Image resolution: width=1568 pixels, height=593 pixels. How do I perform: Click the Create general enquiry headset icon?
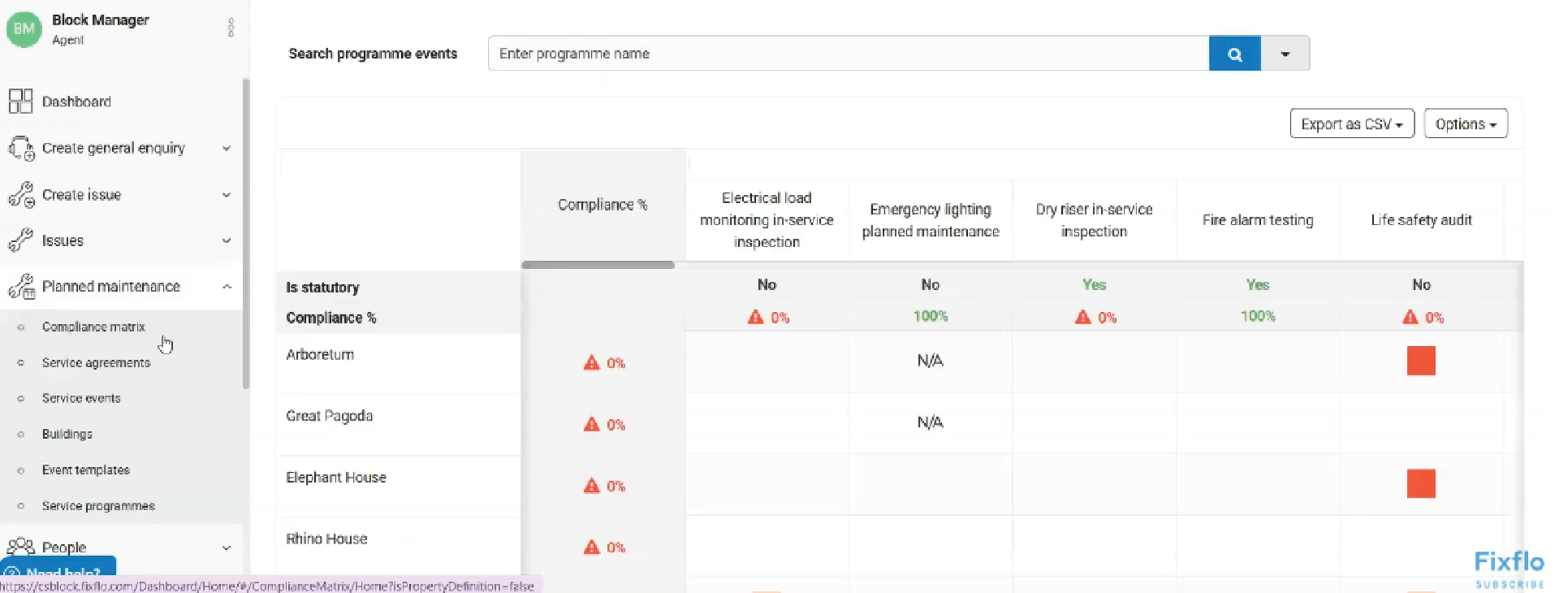[x=21, y=149]
